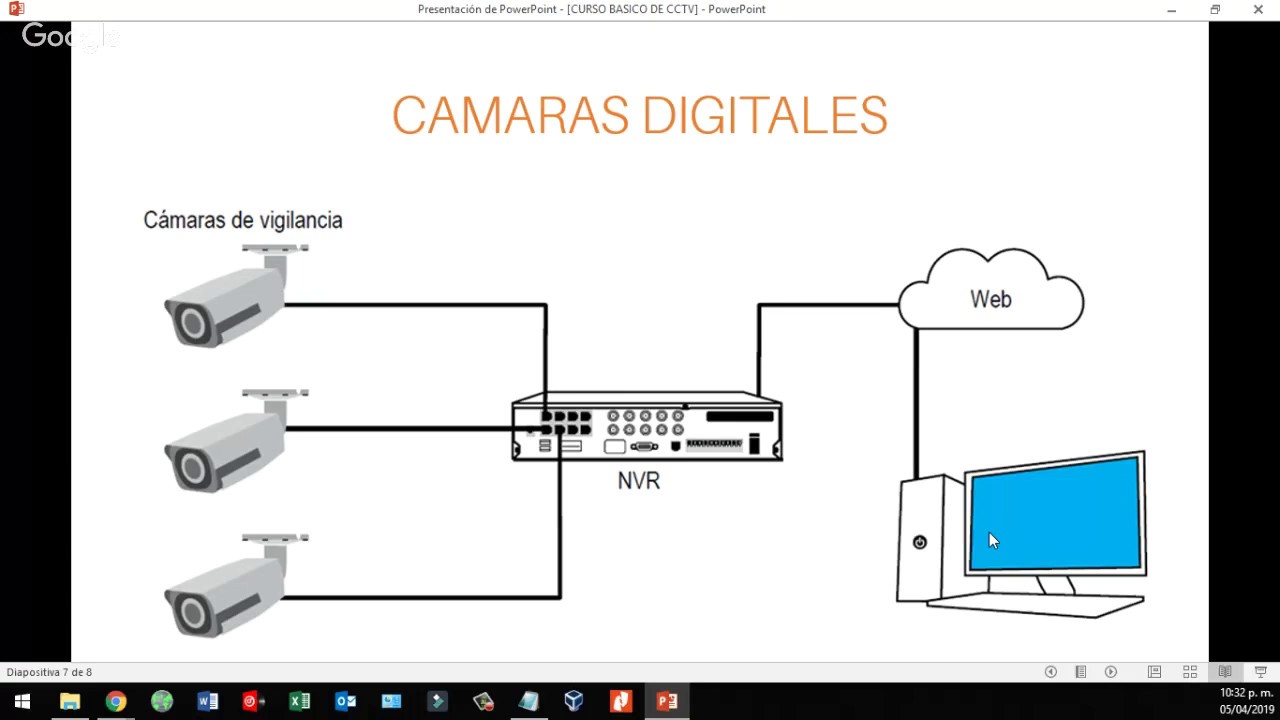Open Outlook from the taskbar
Viewport: 1280px width, 720px height.
click(x=345, y=701)
